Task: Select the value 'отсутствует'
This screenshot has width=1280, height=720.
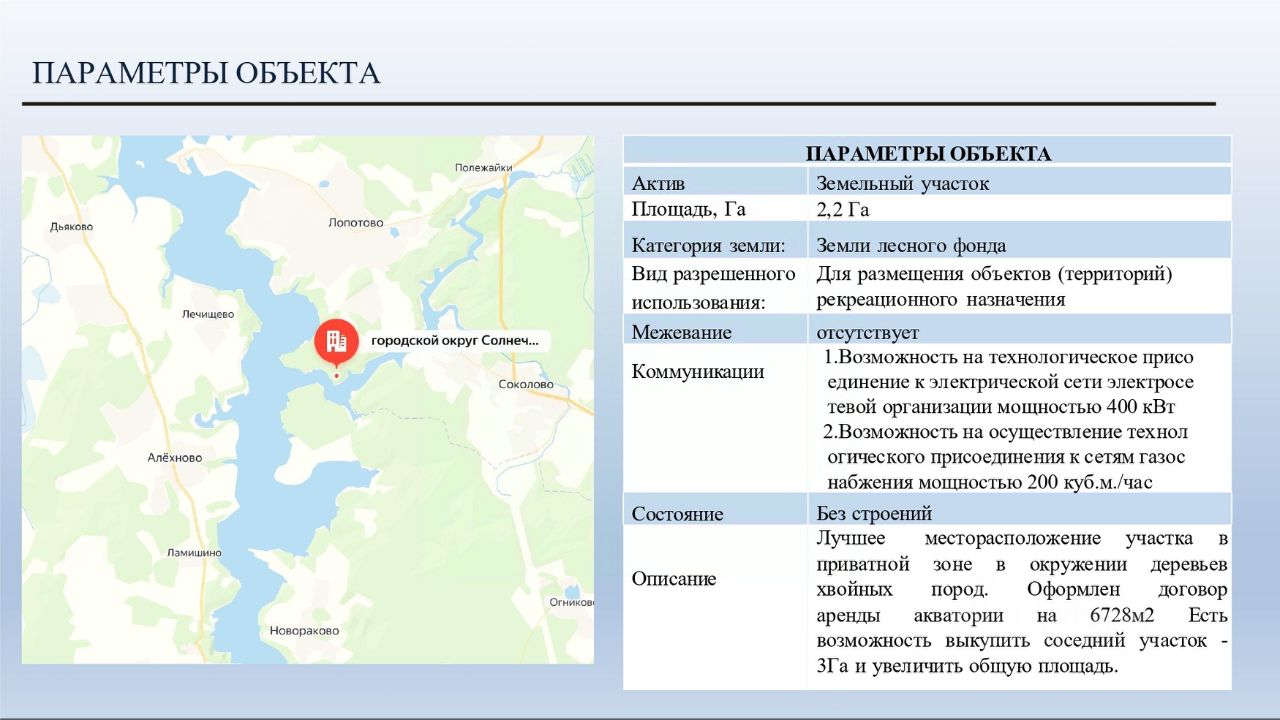Action: pos(867,333)
